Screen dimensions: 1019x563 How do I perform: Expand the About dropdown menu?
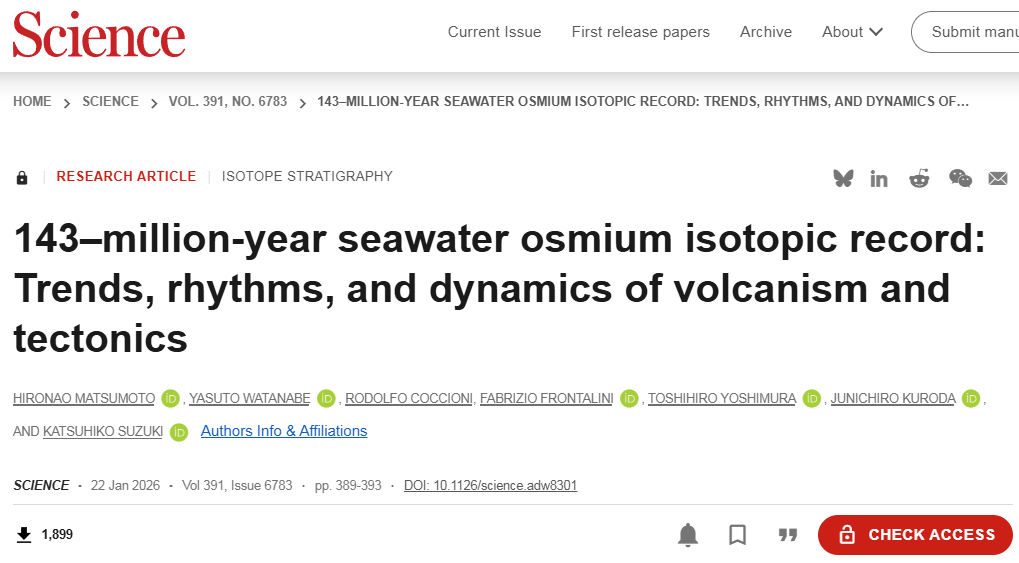(x=852, y=32)
